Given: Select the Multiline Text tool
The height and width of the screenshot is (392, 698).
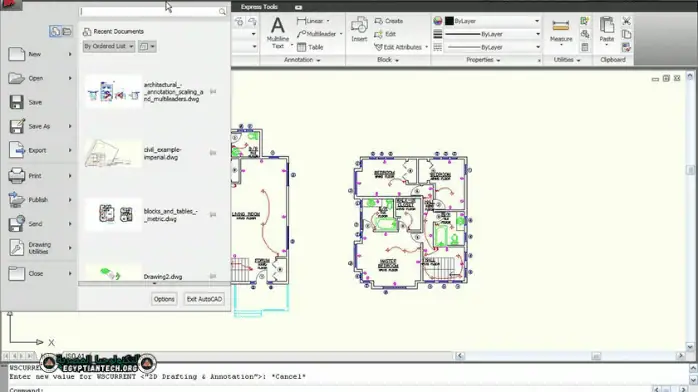Looking at the screenshot, I should [x=278, y=32].
